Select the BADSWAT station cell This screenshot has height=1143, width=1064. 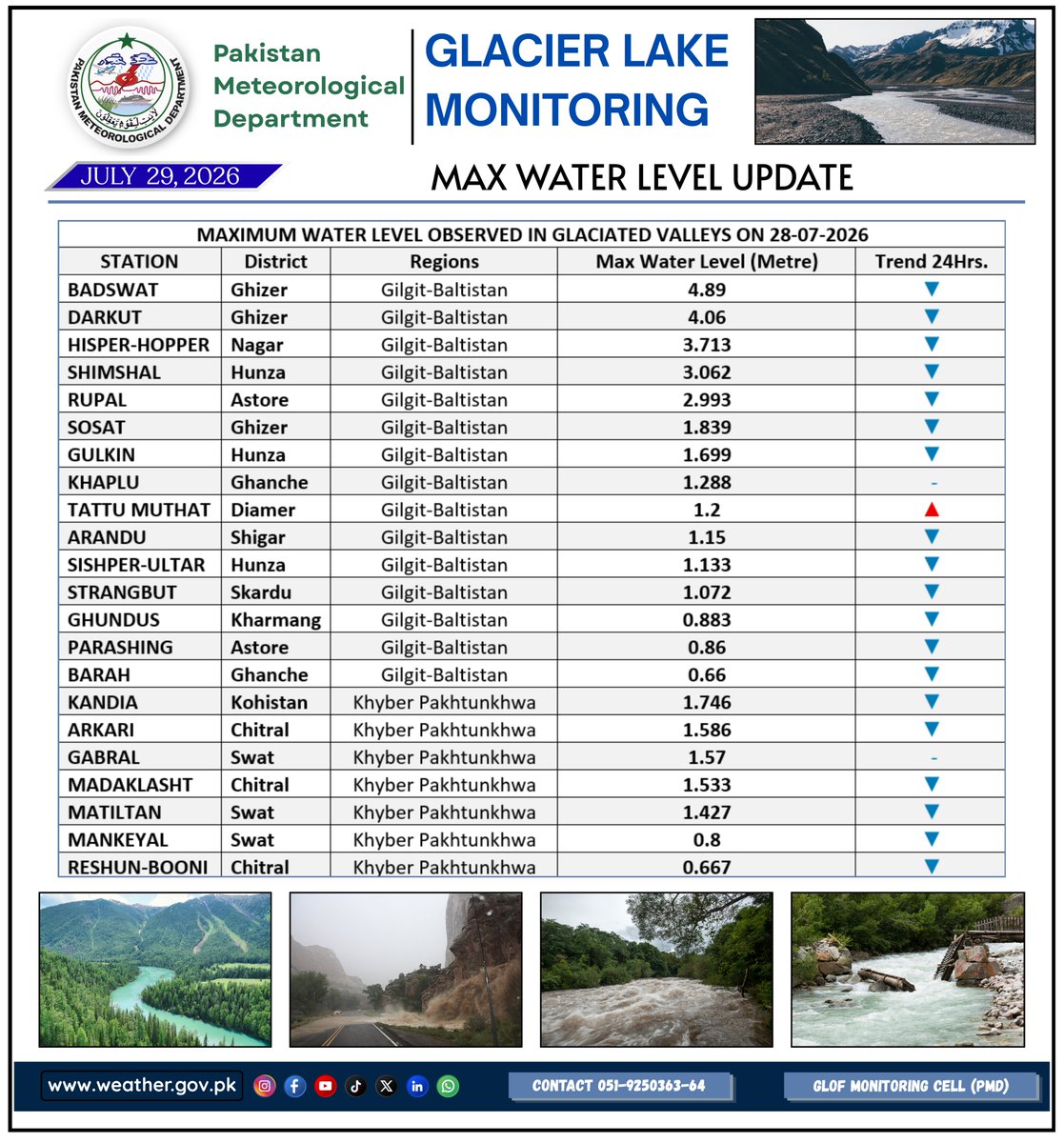coord(139,290)
